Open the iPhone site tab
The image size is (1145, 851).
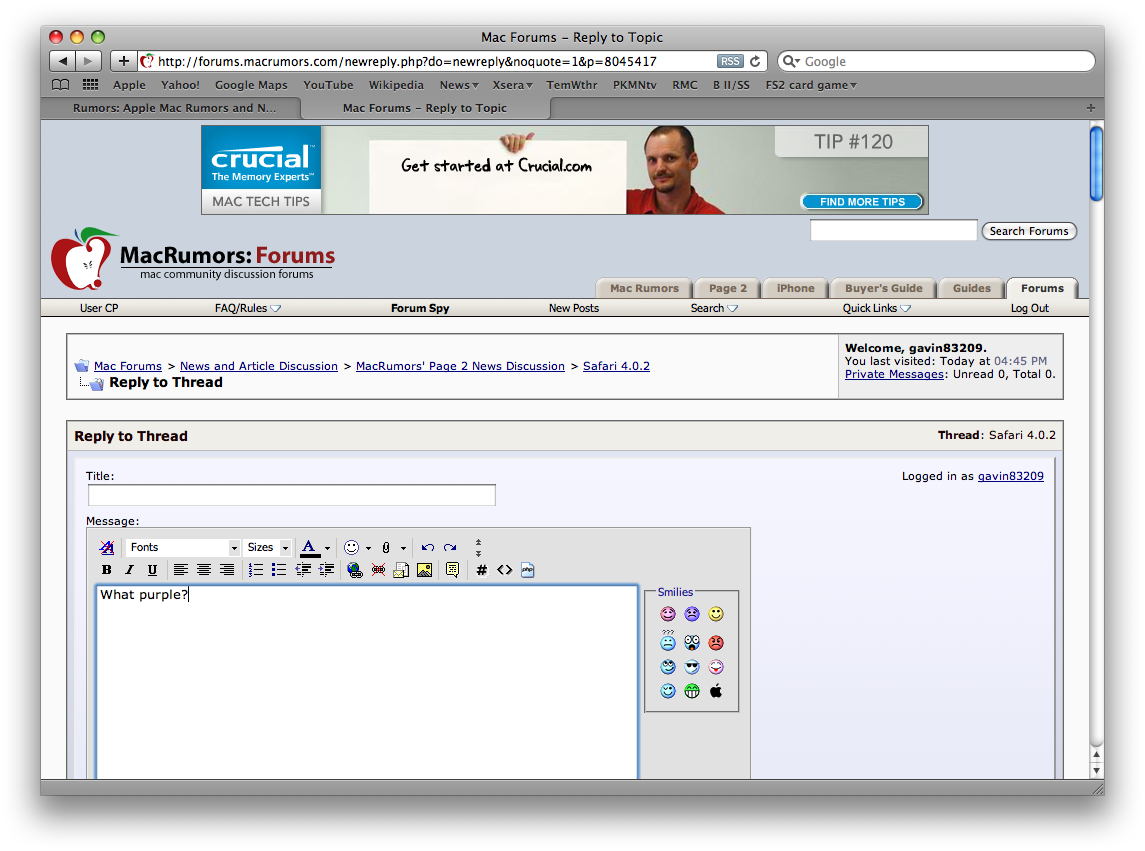pyautogui.click(x=795, y=289)
